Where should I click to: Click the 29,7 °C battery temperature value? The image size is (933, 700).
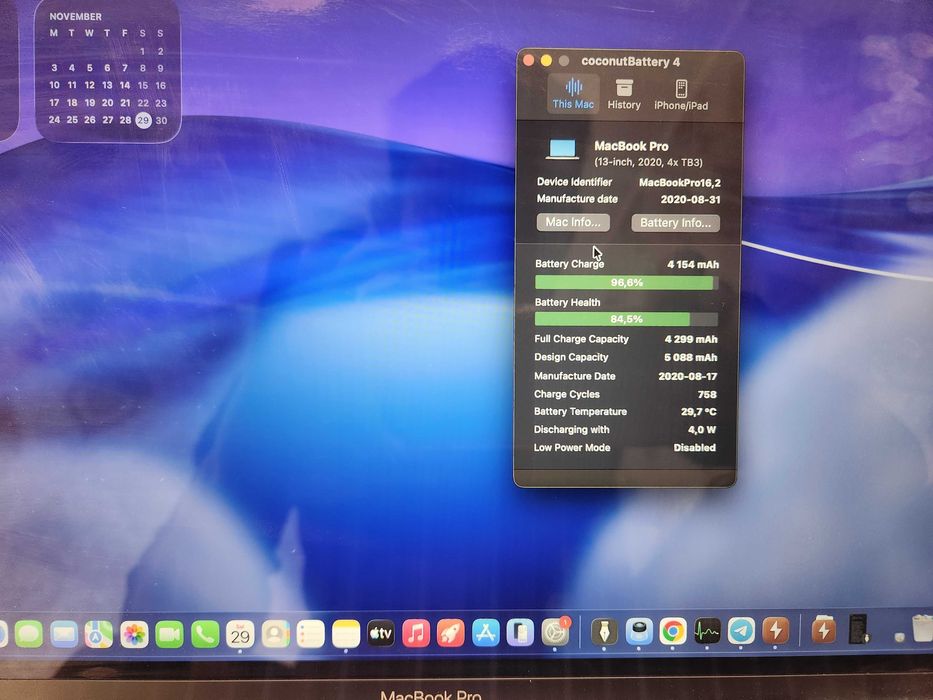[x=699, y=412]
